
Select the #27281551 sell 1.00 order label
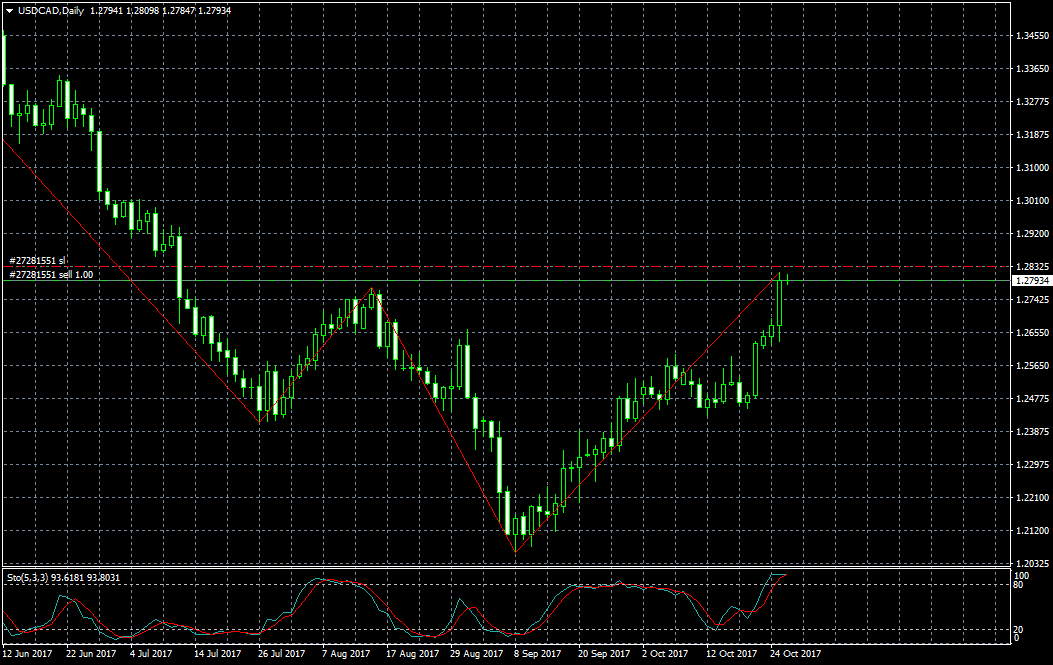point(51,274)
